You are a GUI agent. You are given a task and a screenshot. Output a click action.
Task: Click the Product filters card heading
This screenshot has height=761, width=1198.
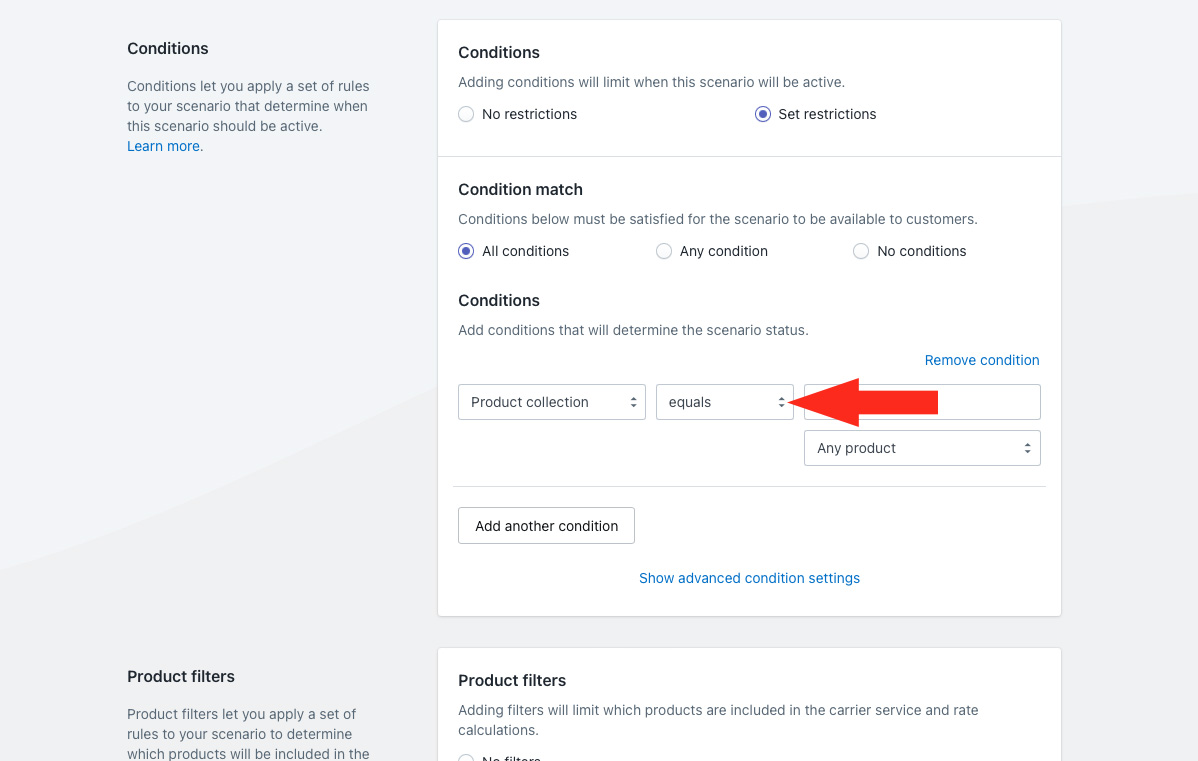click(x=512, y=680)
